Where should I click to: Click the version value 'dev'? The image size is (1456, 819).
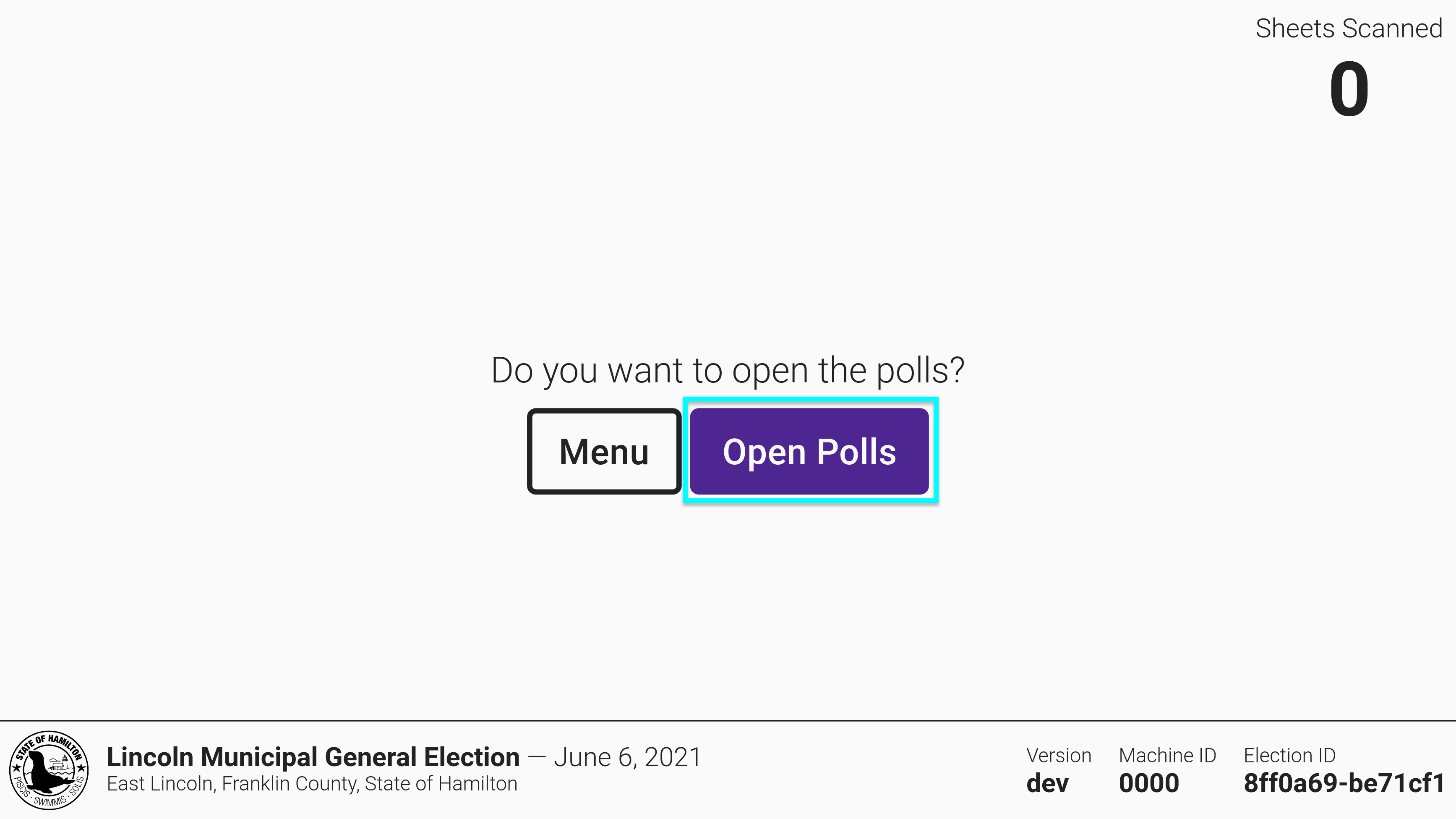(1047, 783)
